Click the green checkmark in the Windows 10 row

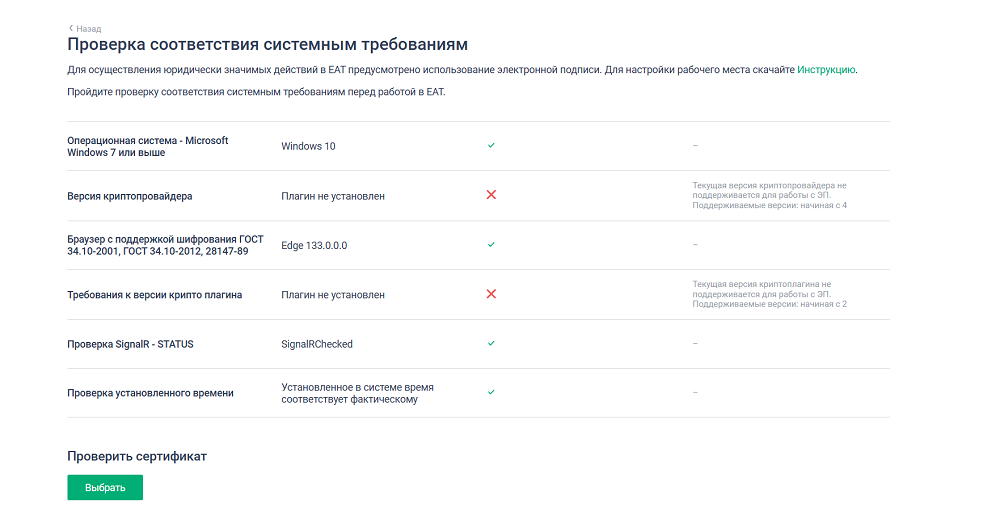point(491,145)
